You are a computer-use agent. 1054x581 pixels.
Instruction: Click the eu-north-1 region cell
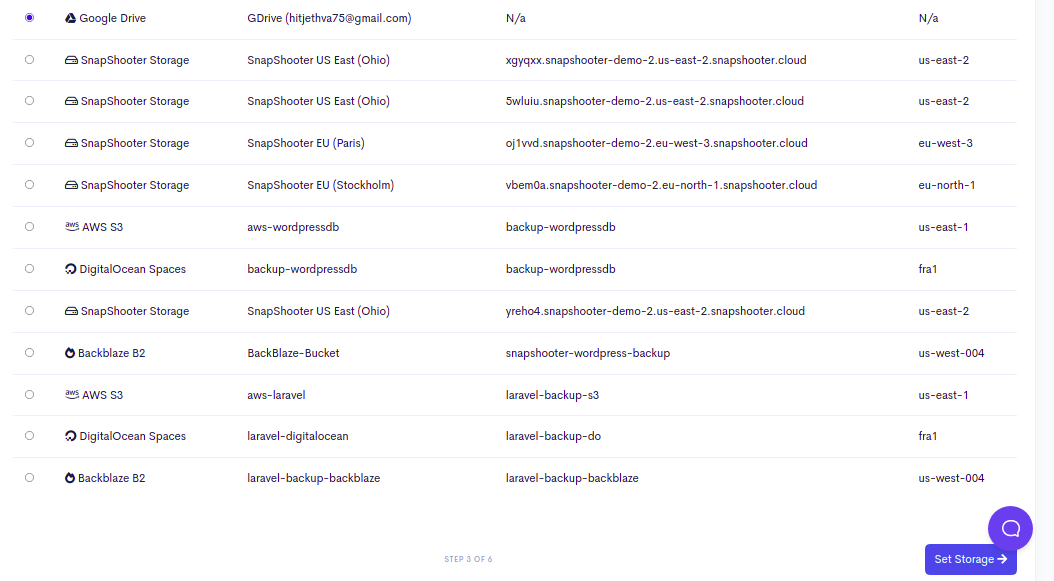tap(946, 185)
